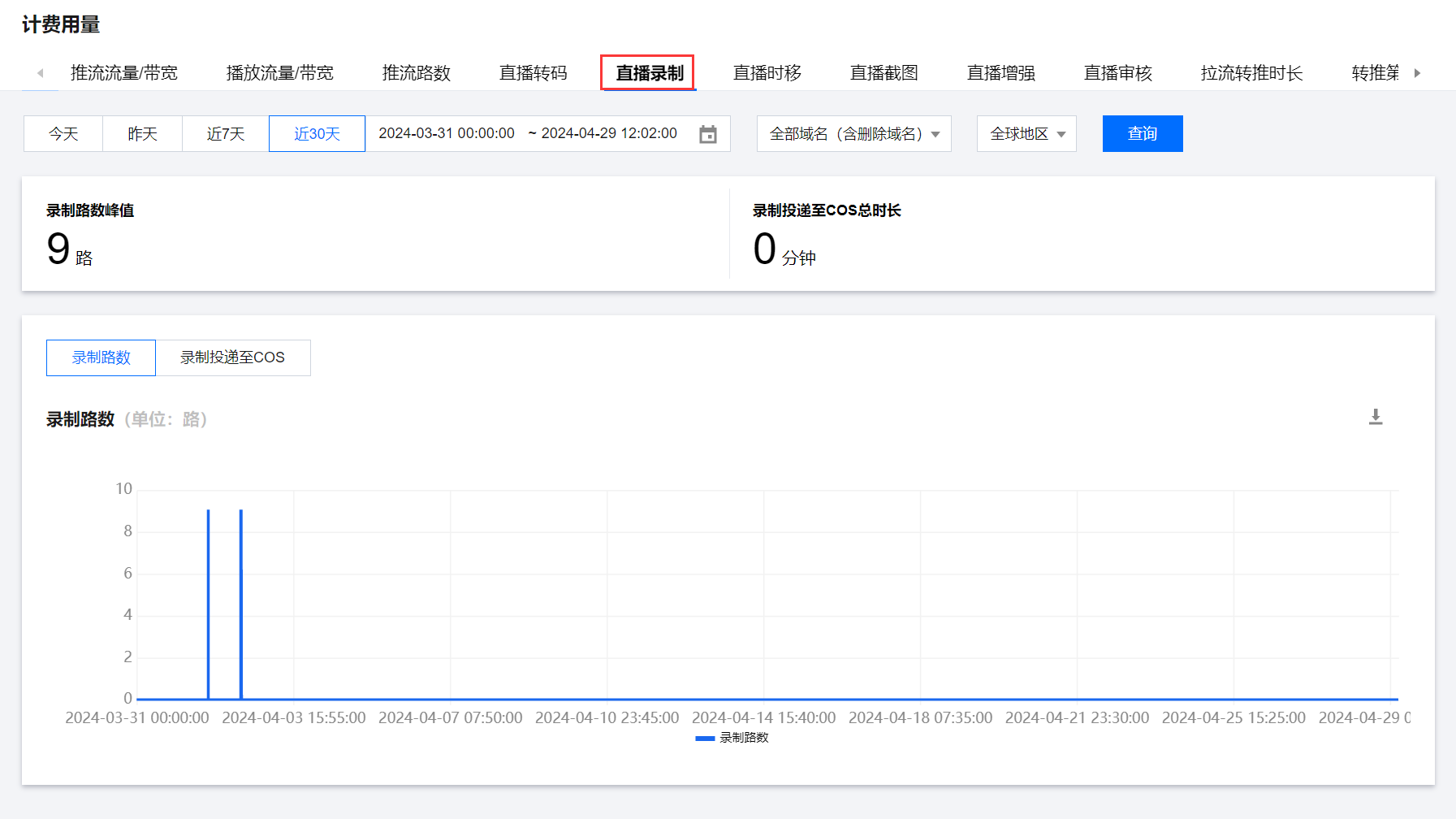Open the 全球地区 region dropdown

(x=1026, y=134)
